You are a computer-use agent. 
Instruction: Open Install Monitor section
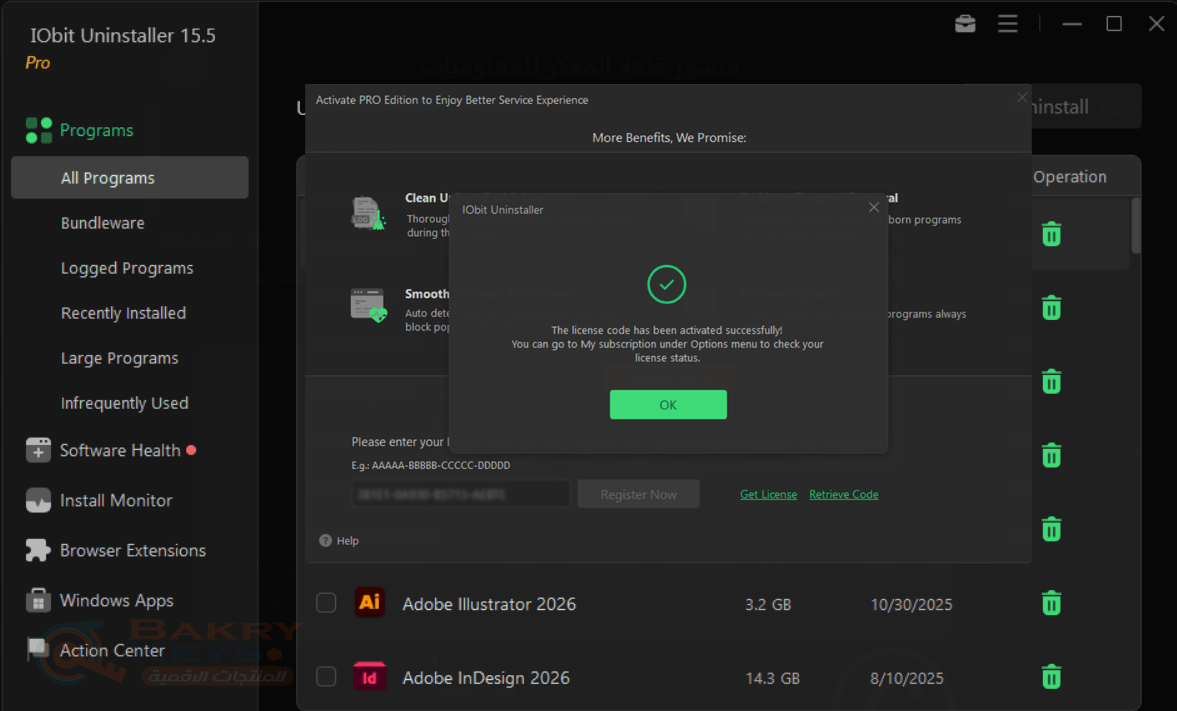click(x=116, y=500)
